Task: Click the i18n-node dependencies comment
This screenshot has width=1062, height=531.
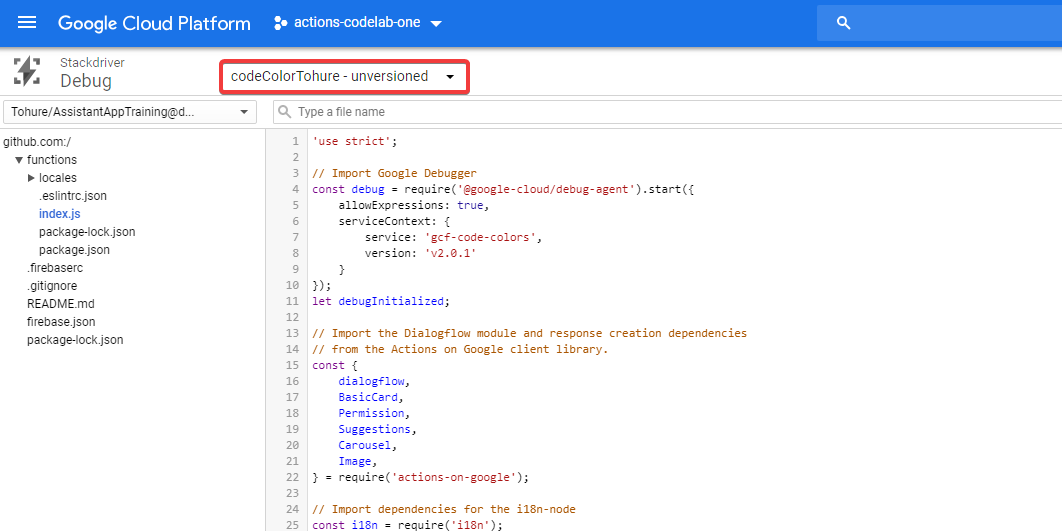Action: point(444,509)
